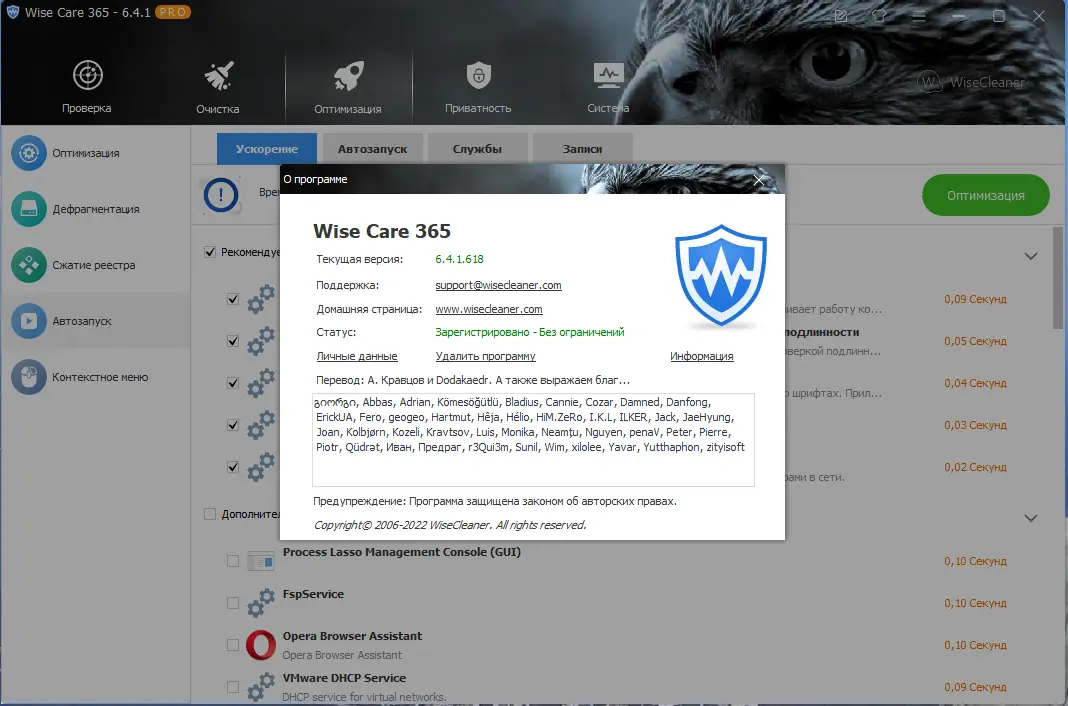Viewport: 1068px width, 706px height.
Task: Click the 0,10 Секунд value for FspService
Action: point(975,603)
